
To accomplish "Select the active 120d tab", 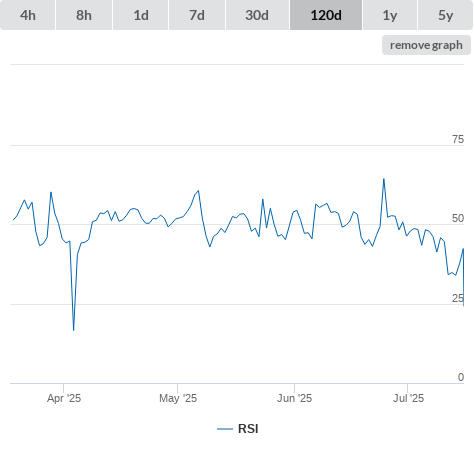I will [x=326, y=15].
